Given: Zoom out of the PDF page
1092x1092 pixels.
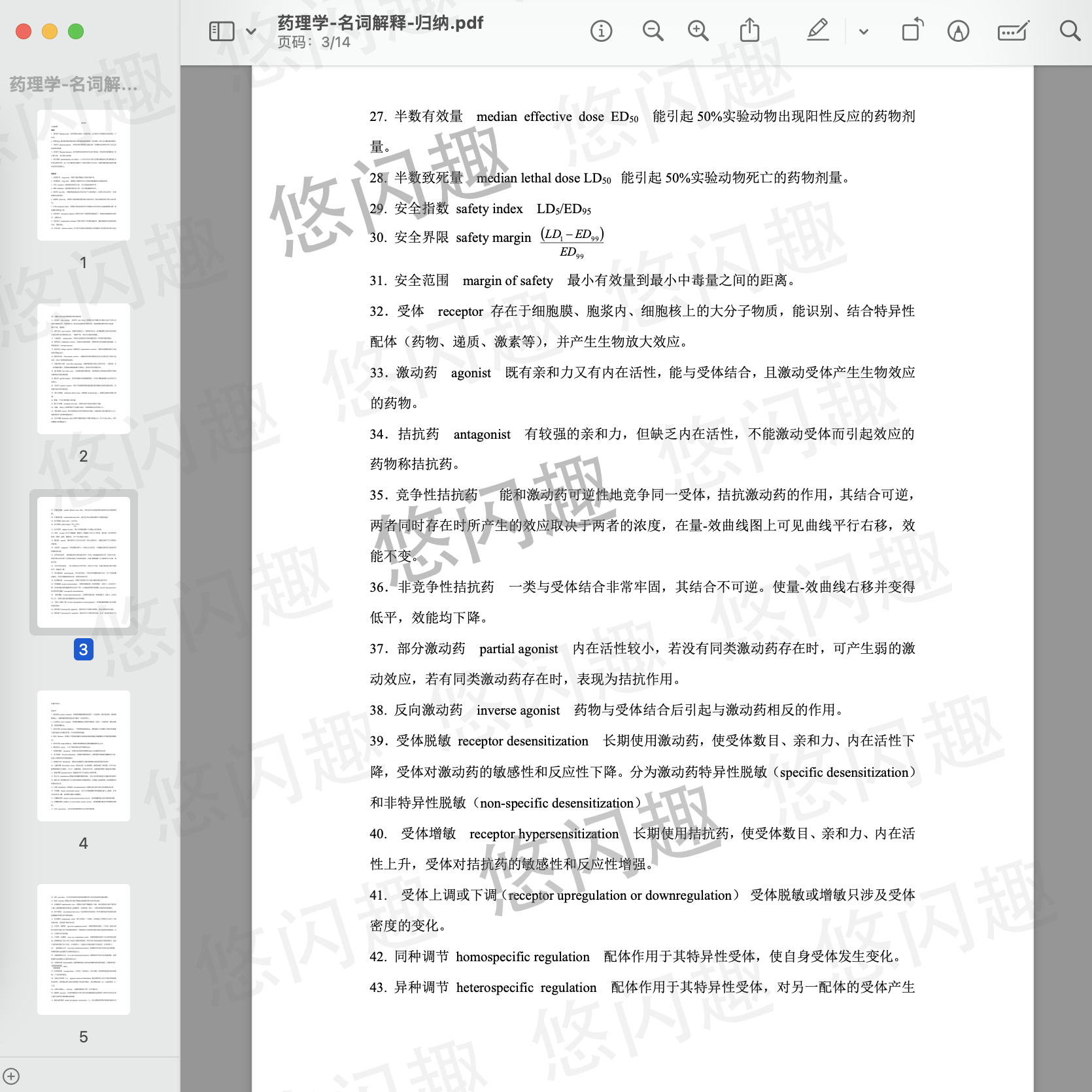Looking at the screenshot, I should (652, 31).
